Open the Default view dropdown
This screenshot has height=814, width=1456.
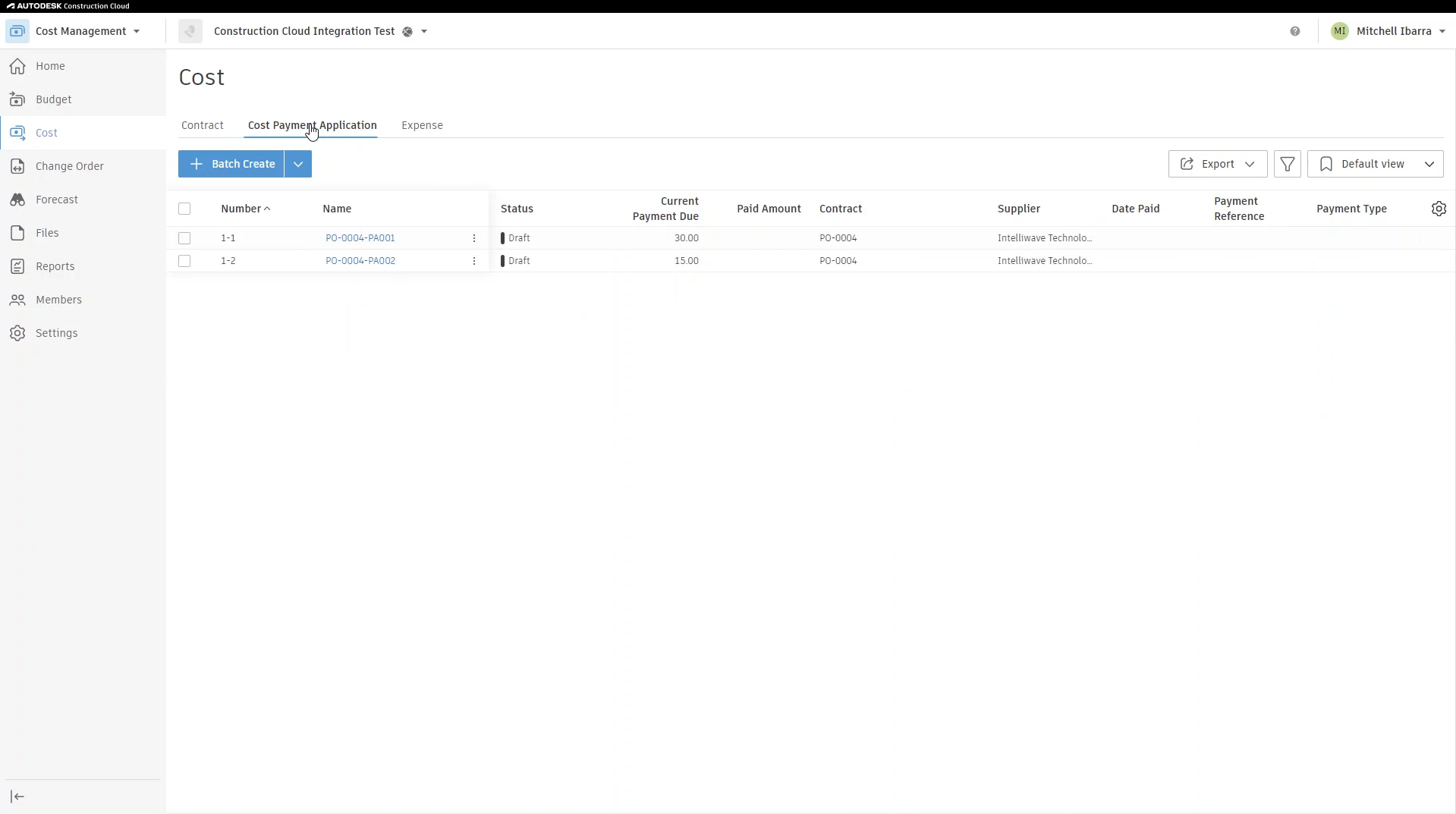(x=1376, y=164)
